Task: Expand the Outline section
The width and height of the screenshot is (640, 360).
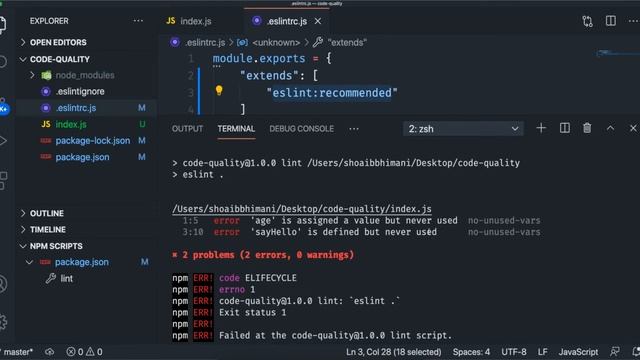Action: tap(47, 213)
